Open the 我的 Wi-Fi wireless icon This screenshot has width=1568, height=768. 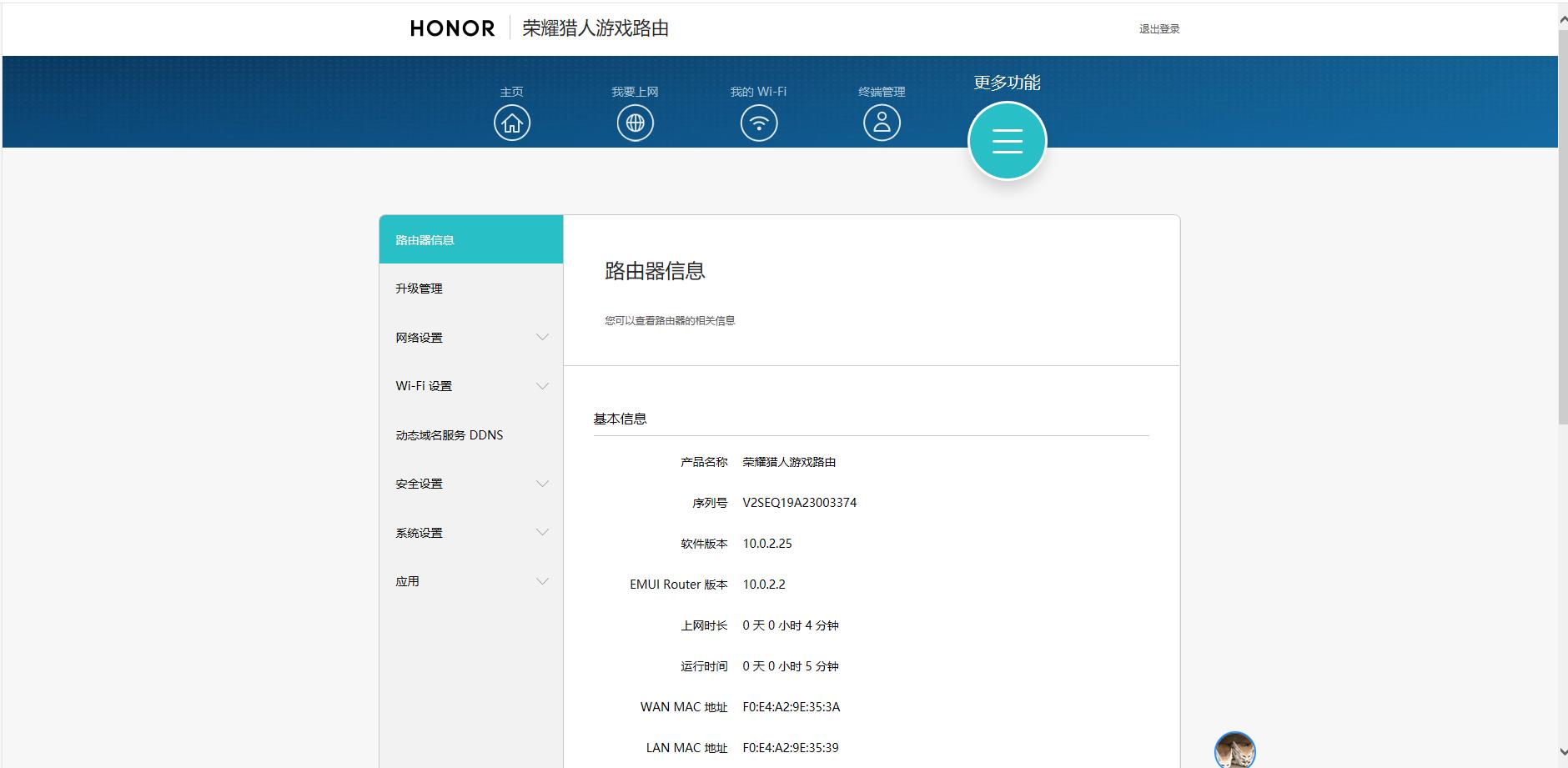[757, 122]
